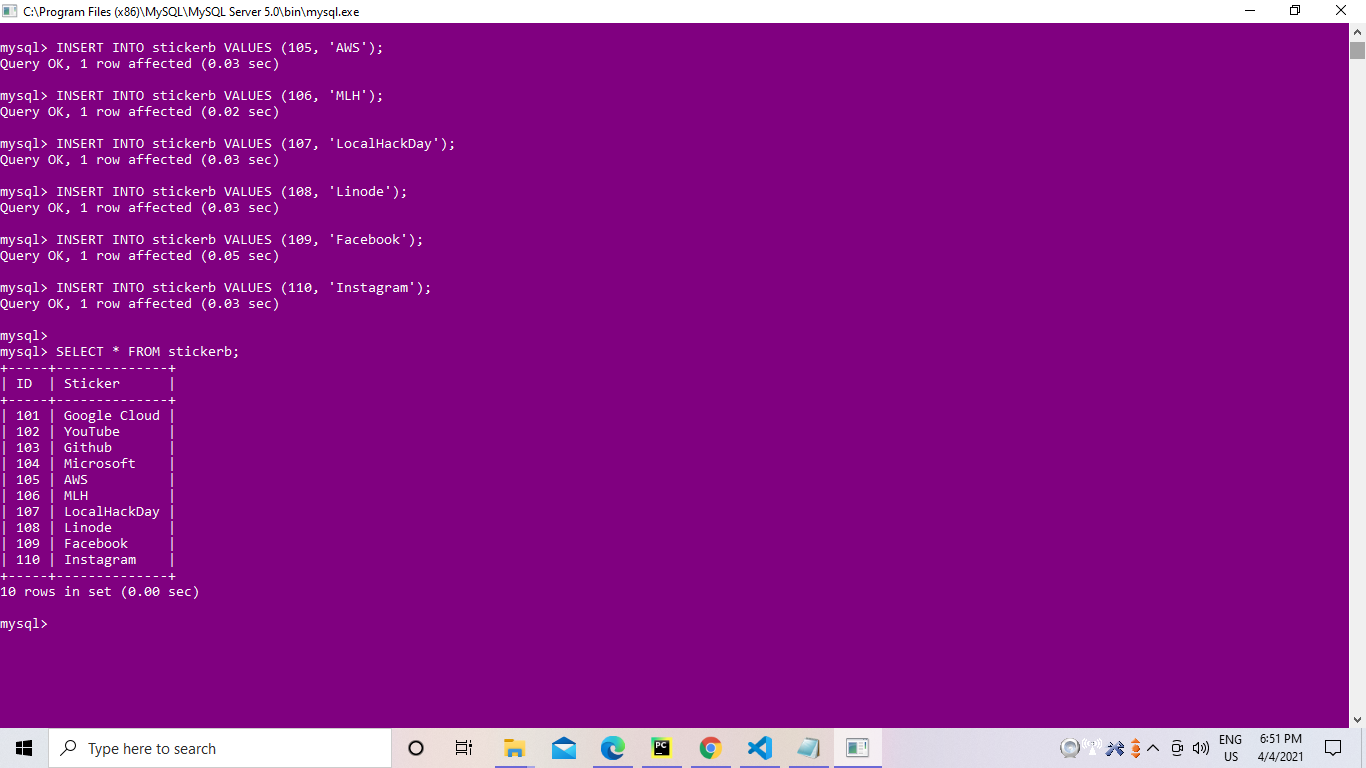Open the Bluetooth-style tray icon
This screenshot has width=1366, height=768.
(x=1115, y=748)
